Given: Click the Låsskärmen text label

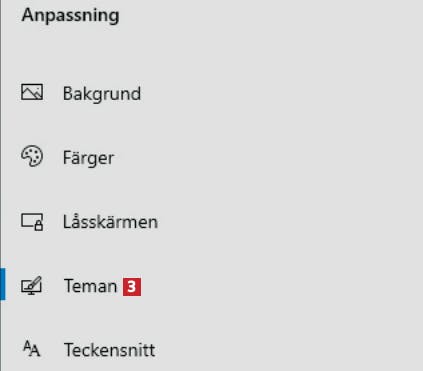Looking at the screenshot, I should [110, 221].
